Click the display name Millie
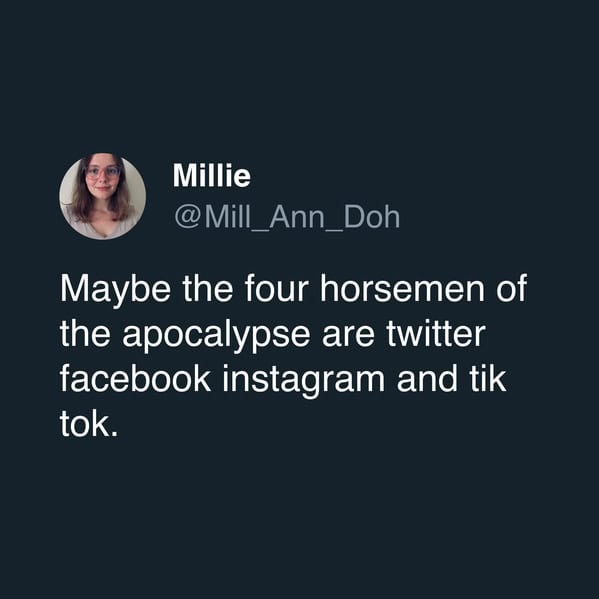The height and width of the screenshot is (599, 599). coord(212,176)
